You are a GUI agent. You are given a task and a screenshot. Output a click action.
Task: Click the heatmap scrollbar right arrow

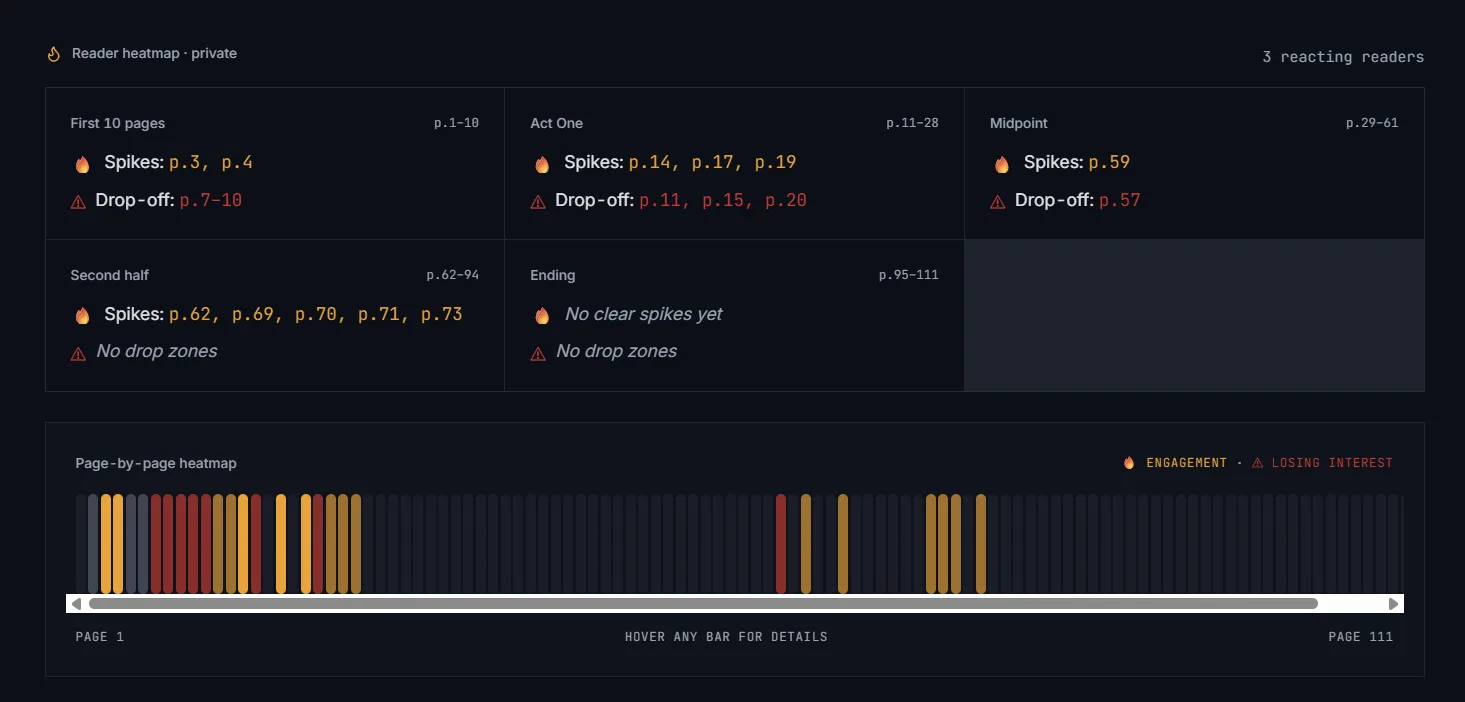[1394, 603]
